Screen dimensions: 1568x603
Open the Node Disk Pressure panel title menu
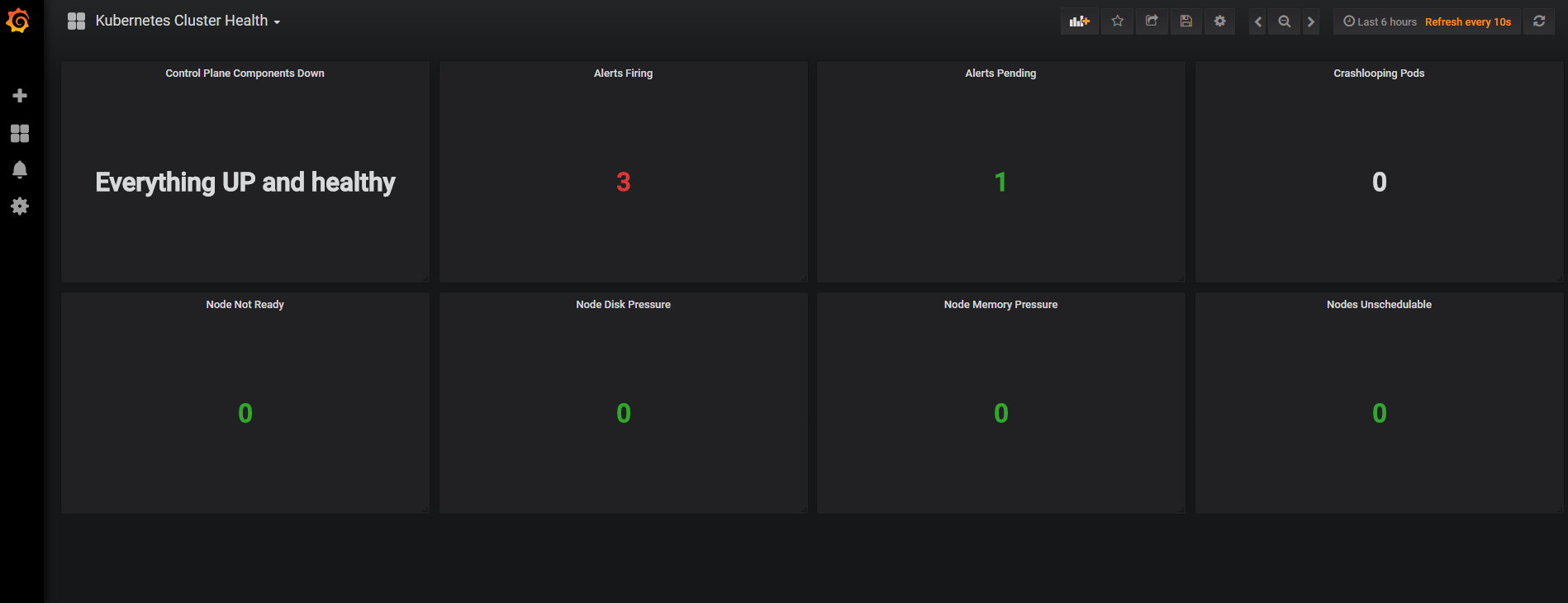tap(623, 305)
